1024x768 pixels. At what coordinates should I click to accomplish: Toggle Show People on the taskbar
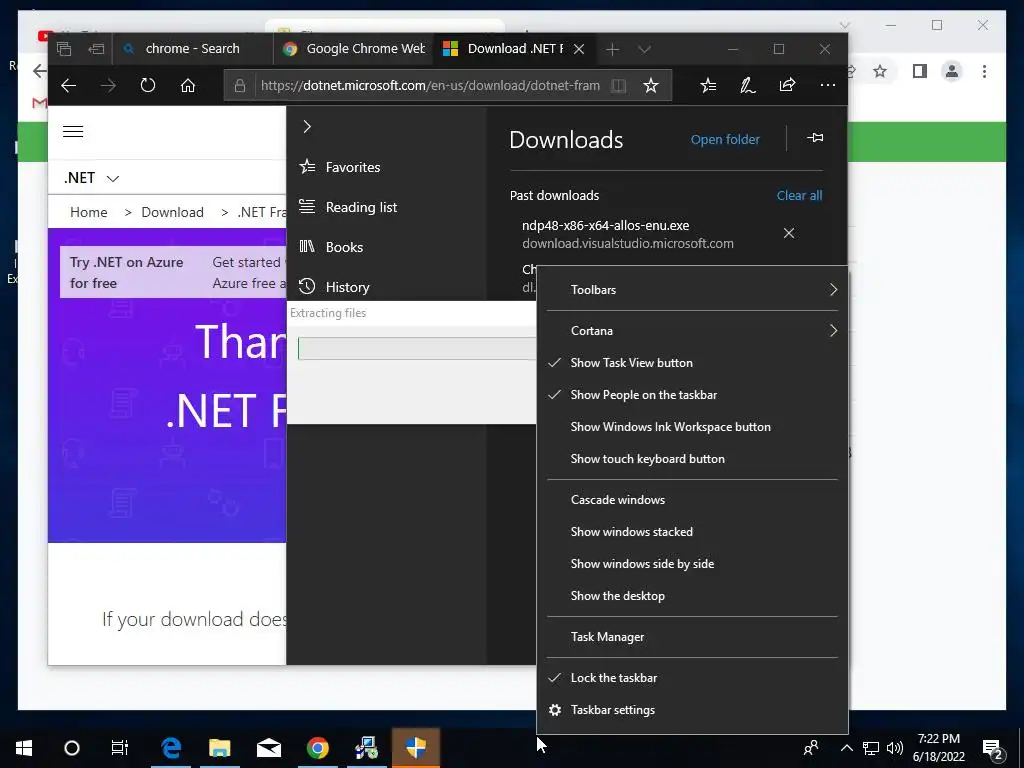(692, 395)
